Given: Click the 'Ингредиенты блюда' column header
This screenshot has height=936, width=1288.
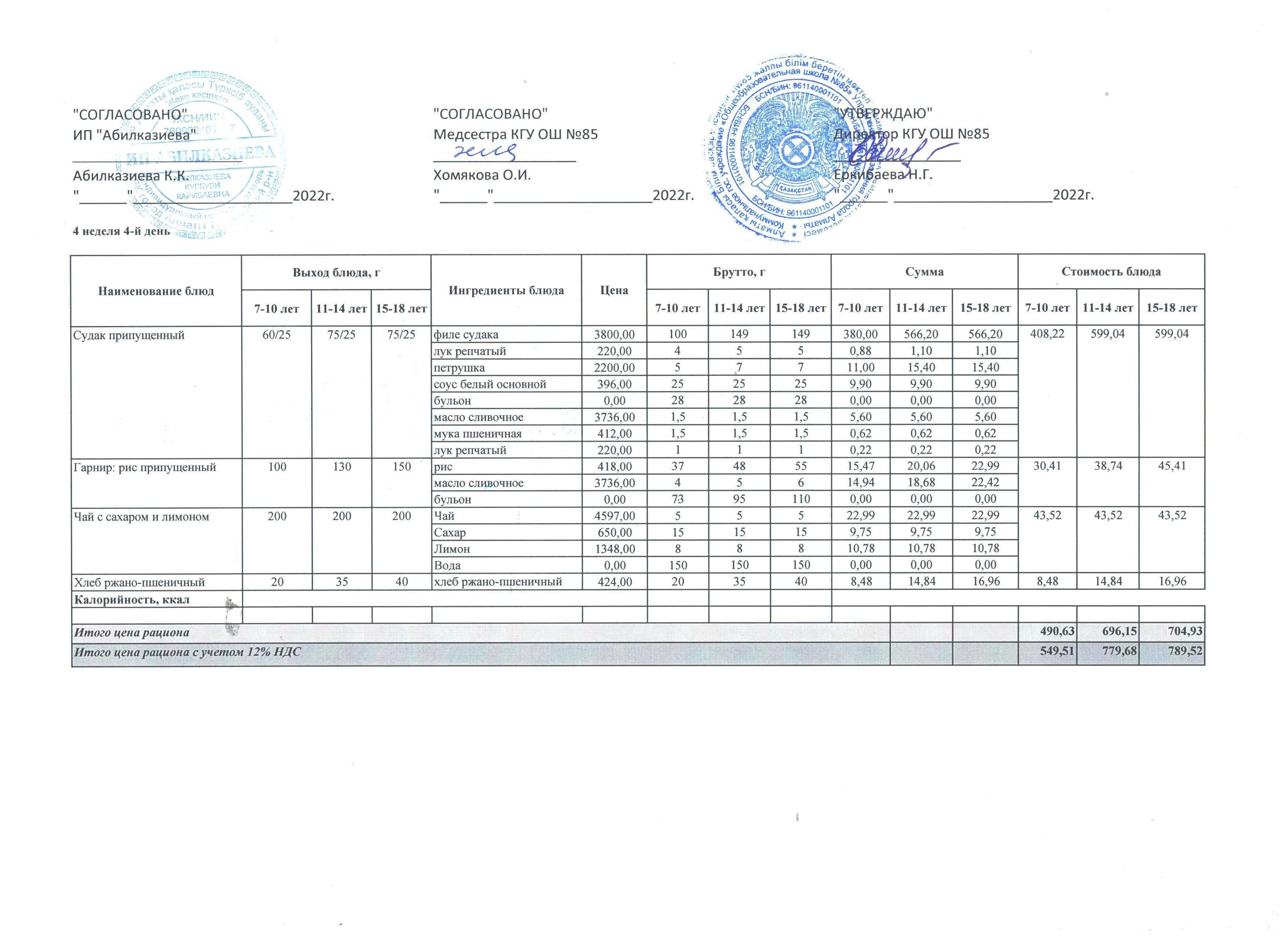Looking at the screenshot, I should pyautogui.click(x=506, y=291).
